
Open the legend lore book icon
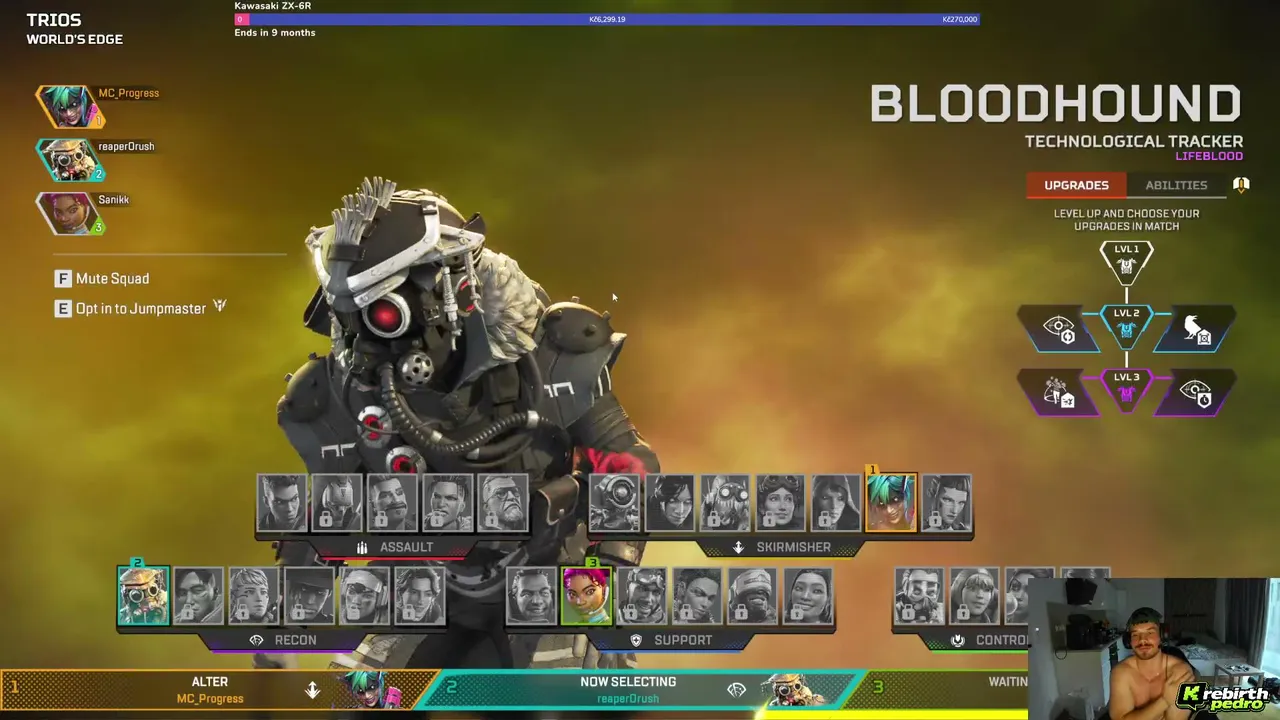click(x=1241, y=185)
